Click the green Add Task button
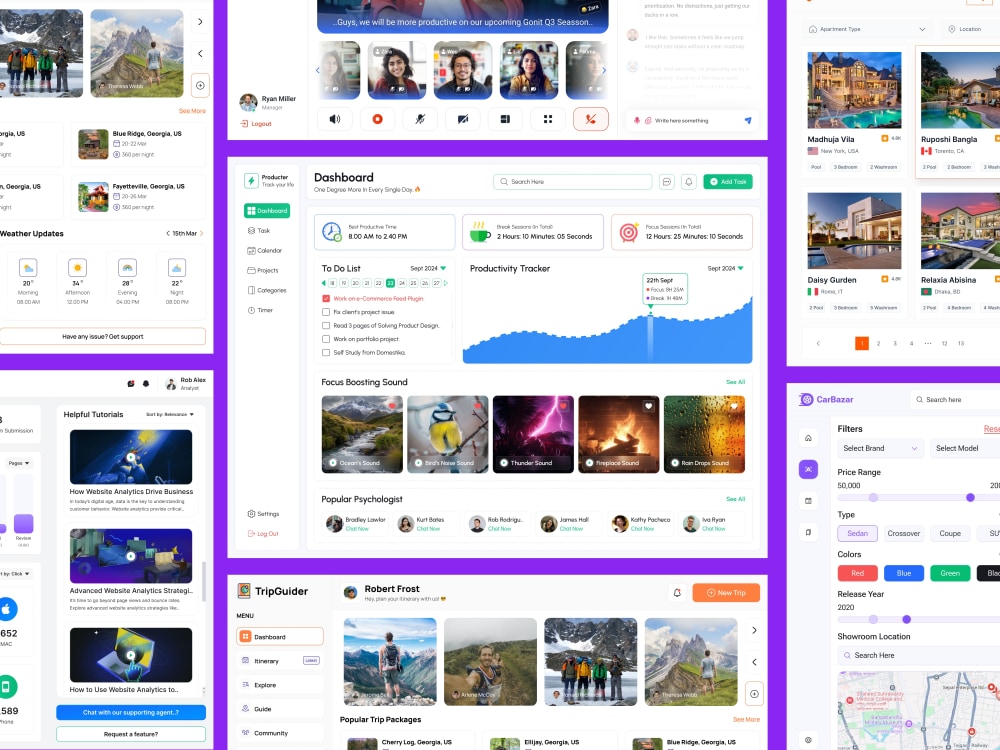The height and width of the screenshot is (750, 1000). pyautogui.click(x=728, y=182)
